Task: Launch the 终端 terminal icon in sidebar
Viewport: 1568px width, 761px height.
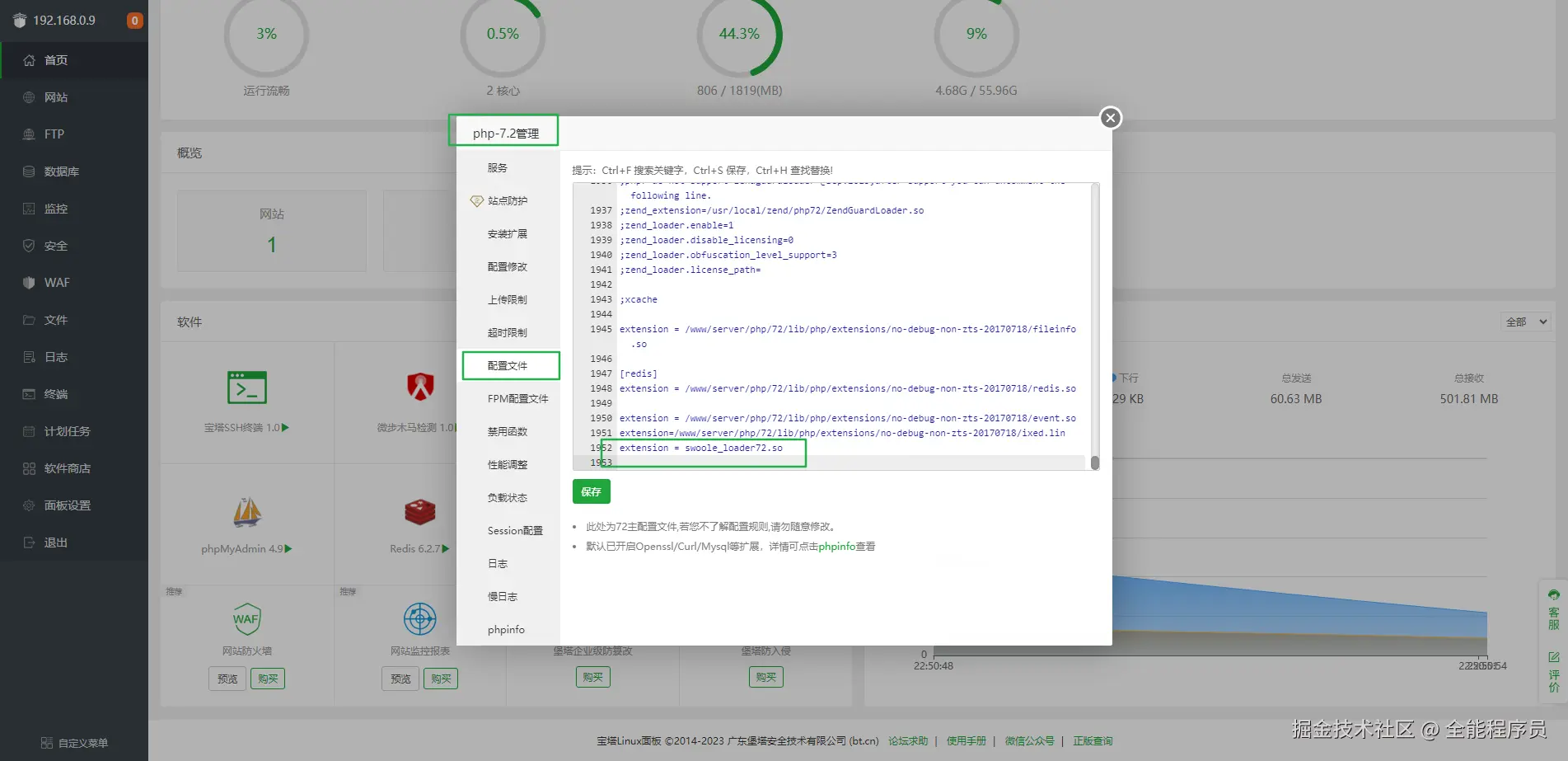Action: 29,394
